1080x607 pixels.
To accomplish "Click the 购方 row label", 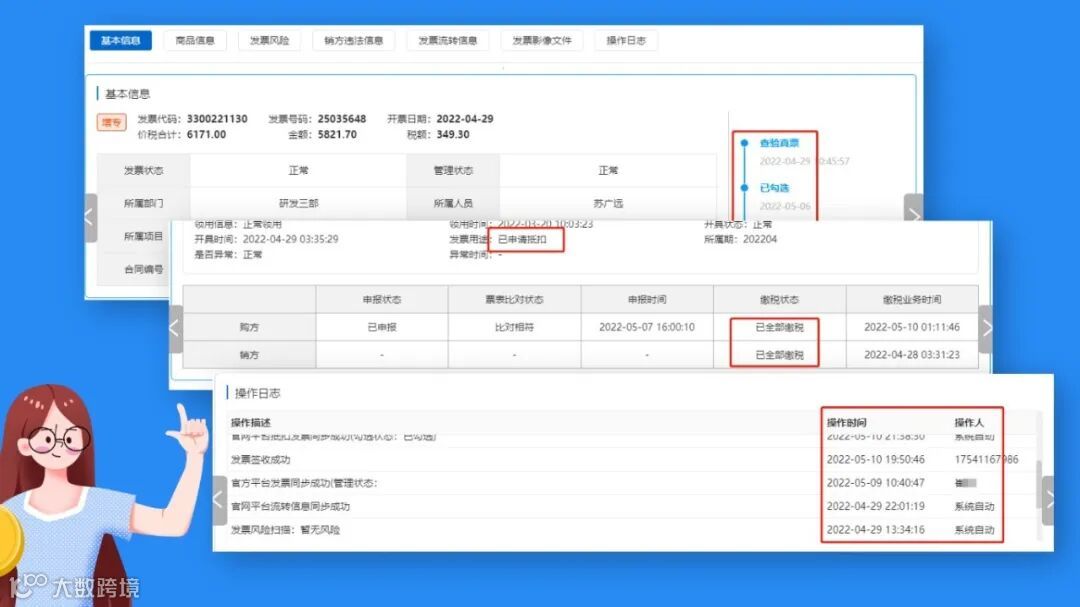I will coord(249,327).
